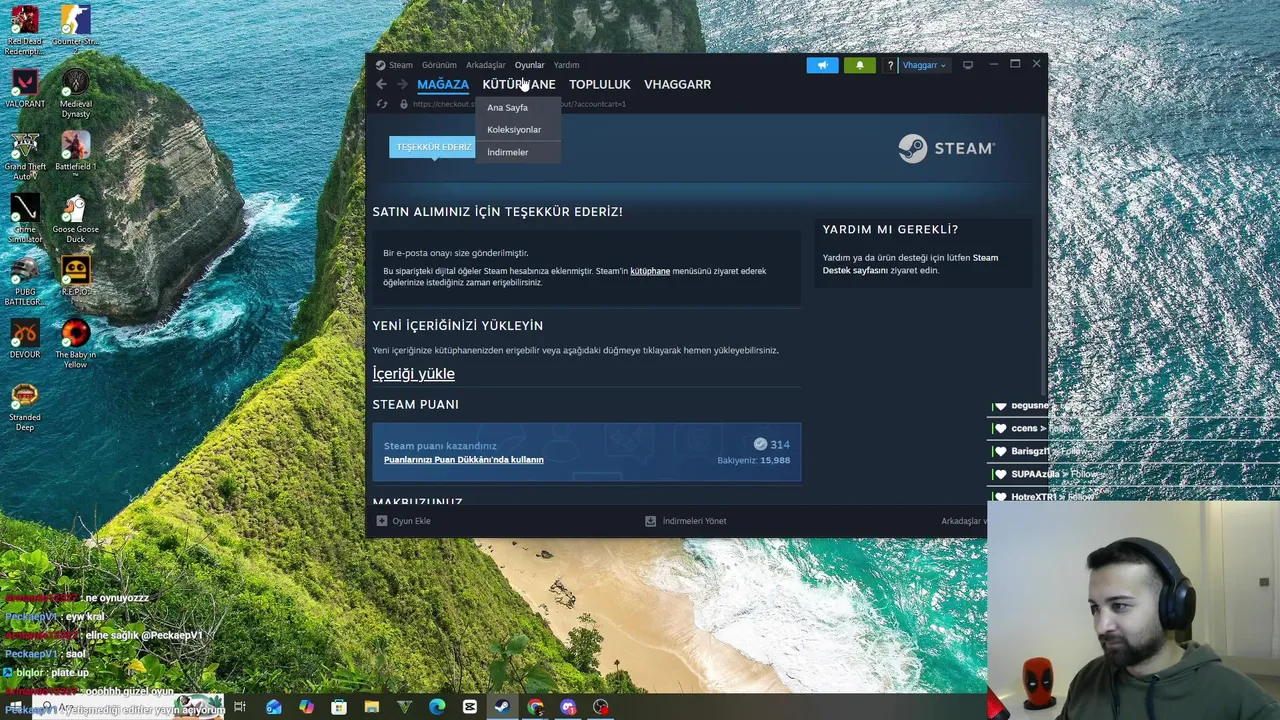Click the Steam icon in the taskbar
The image size is (1280, 720).
click(502, 707)
